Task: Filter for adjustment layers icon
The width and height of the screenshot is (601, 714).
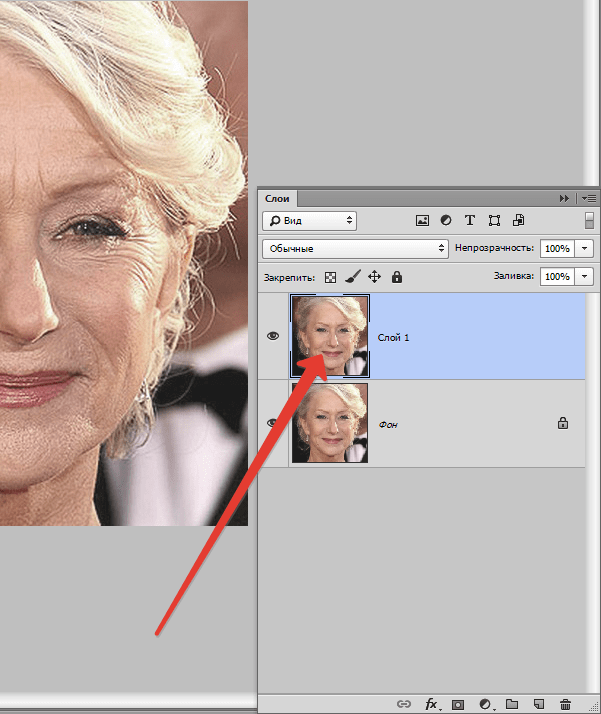Action: [x=446, y=220]
